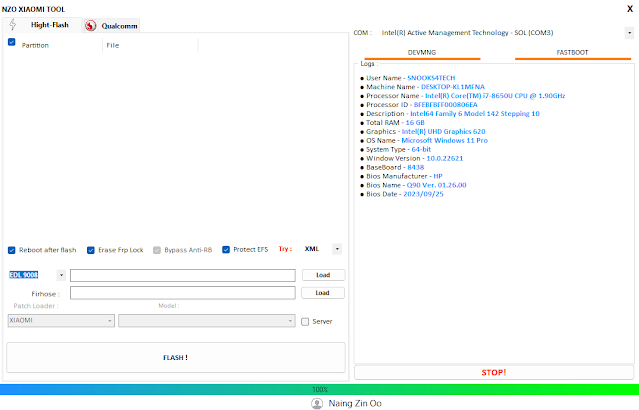Click the Graphics UHD Graphics 620 entry
The width and height of the screenshot is (639, 410).
pos(423,132)
